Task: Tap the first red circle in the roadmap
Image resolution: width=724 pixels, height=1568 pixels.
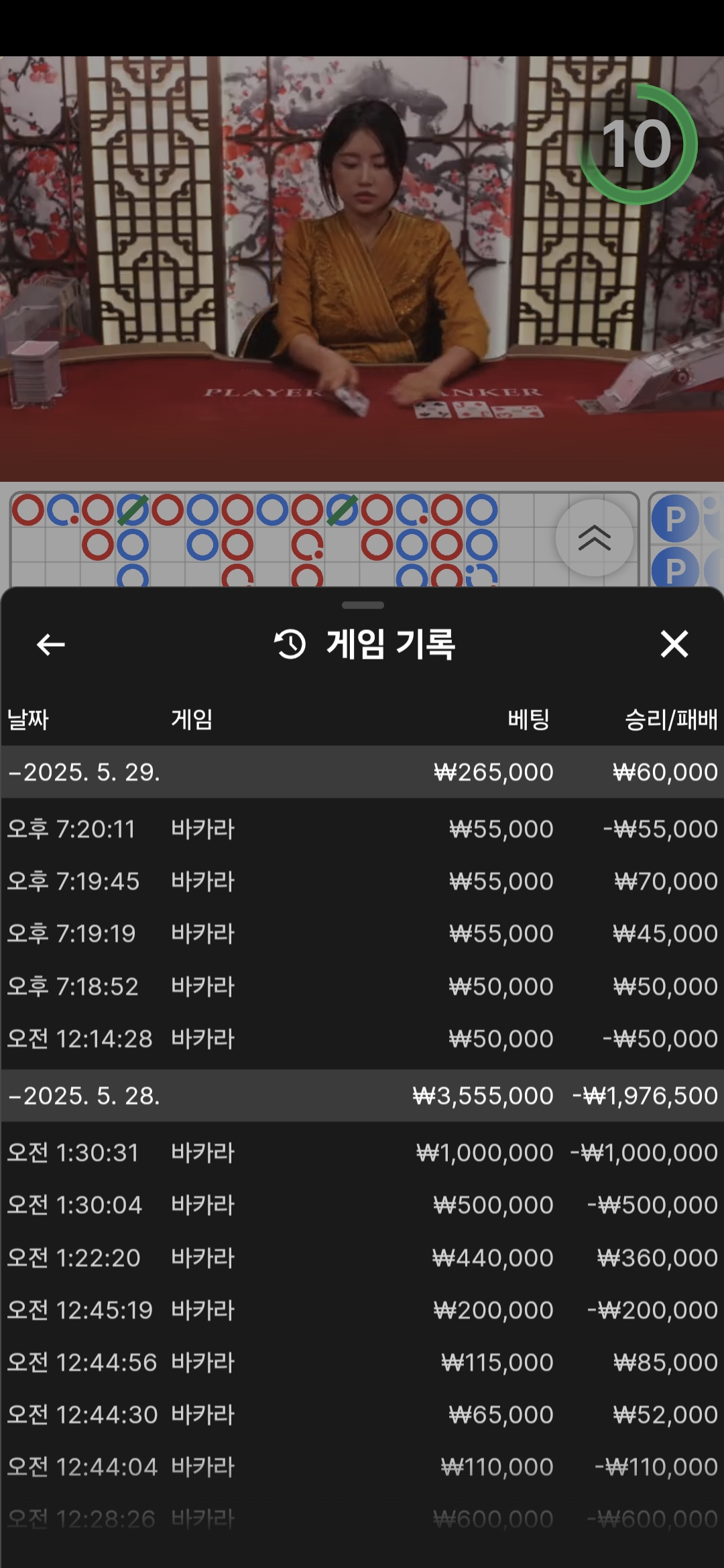Action: click(x=28, y=511)
